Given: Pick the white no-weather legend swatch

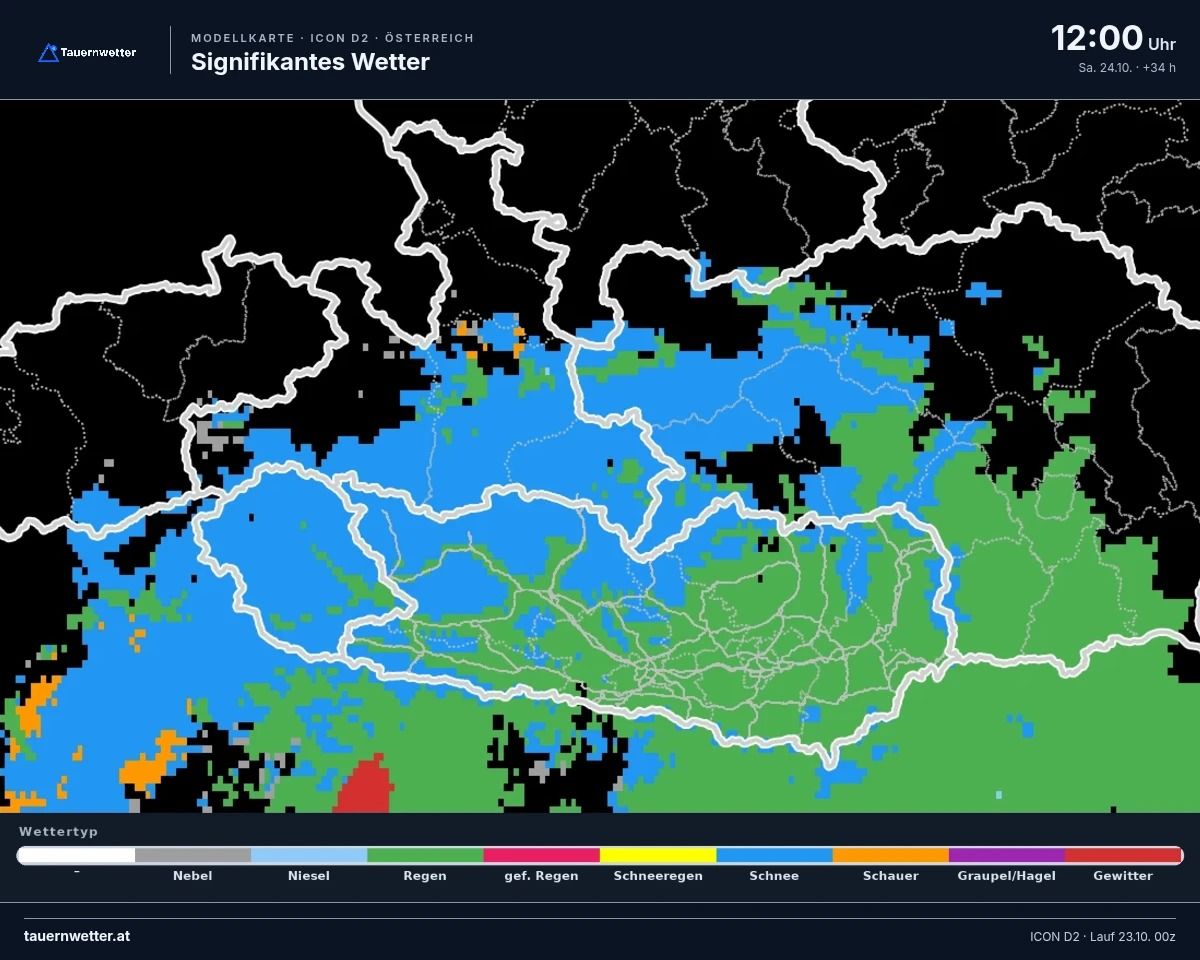Looking at the screenshot, I should click(x=76, y=855).
